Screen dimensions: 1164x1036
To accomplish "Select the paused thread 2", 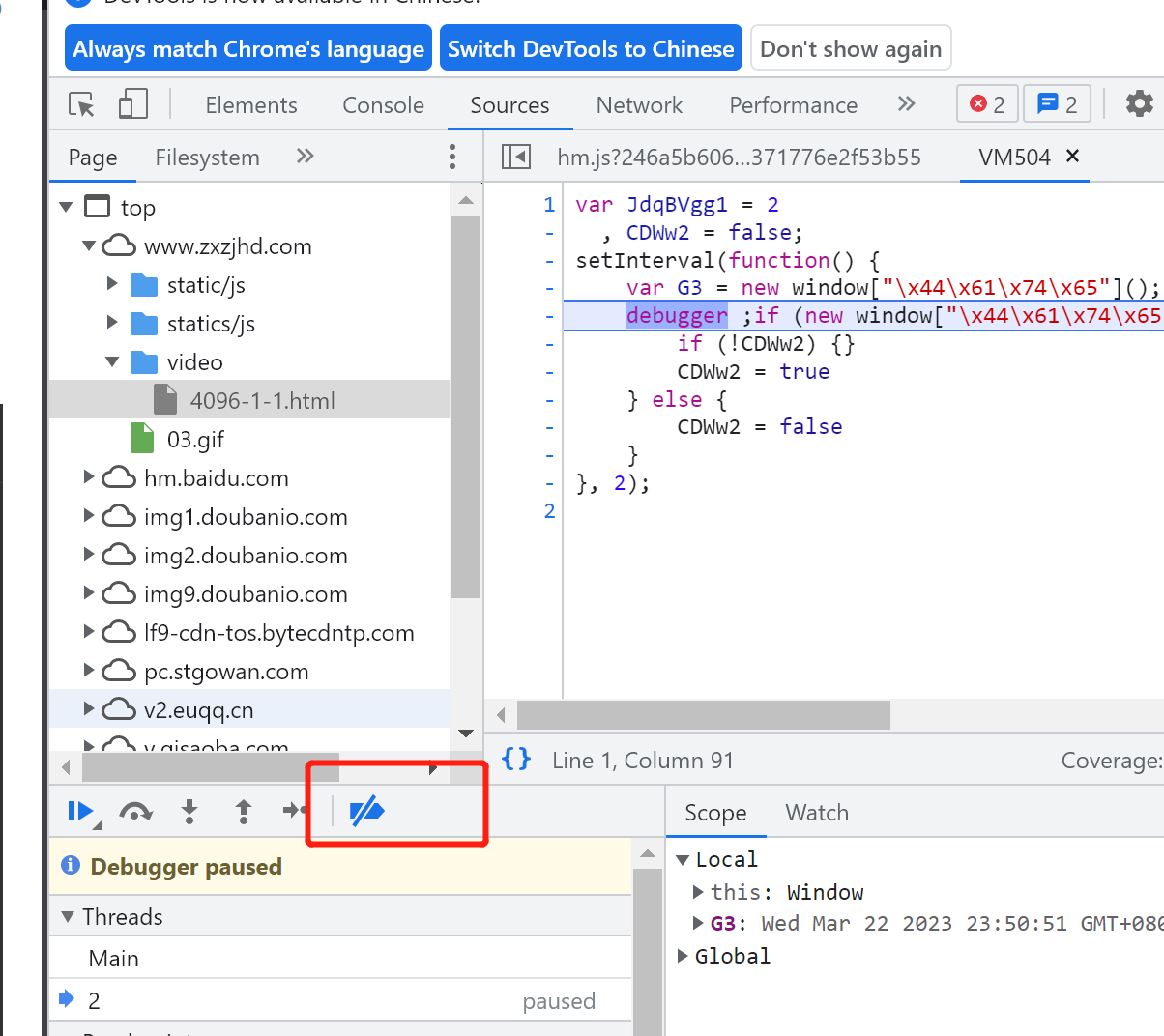I will coord(340,1000).
